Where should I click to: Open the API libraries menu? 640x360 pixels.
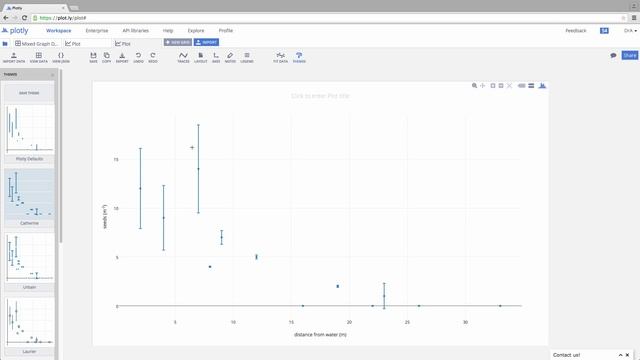[136, 31]
